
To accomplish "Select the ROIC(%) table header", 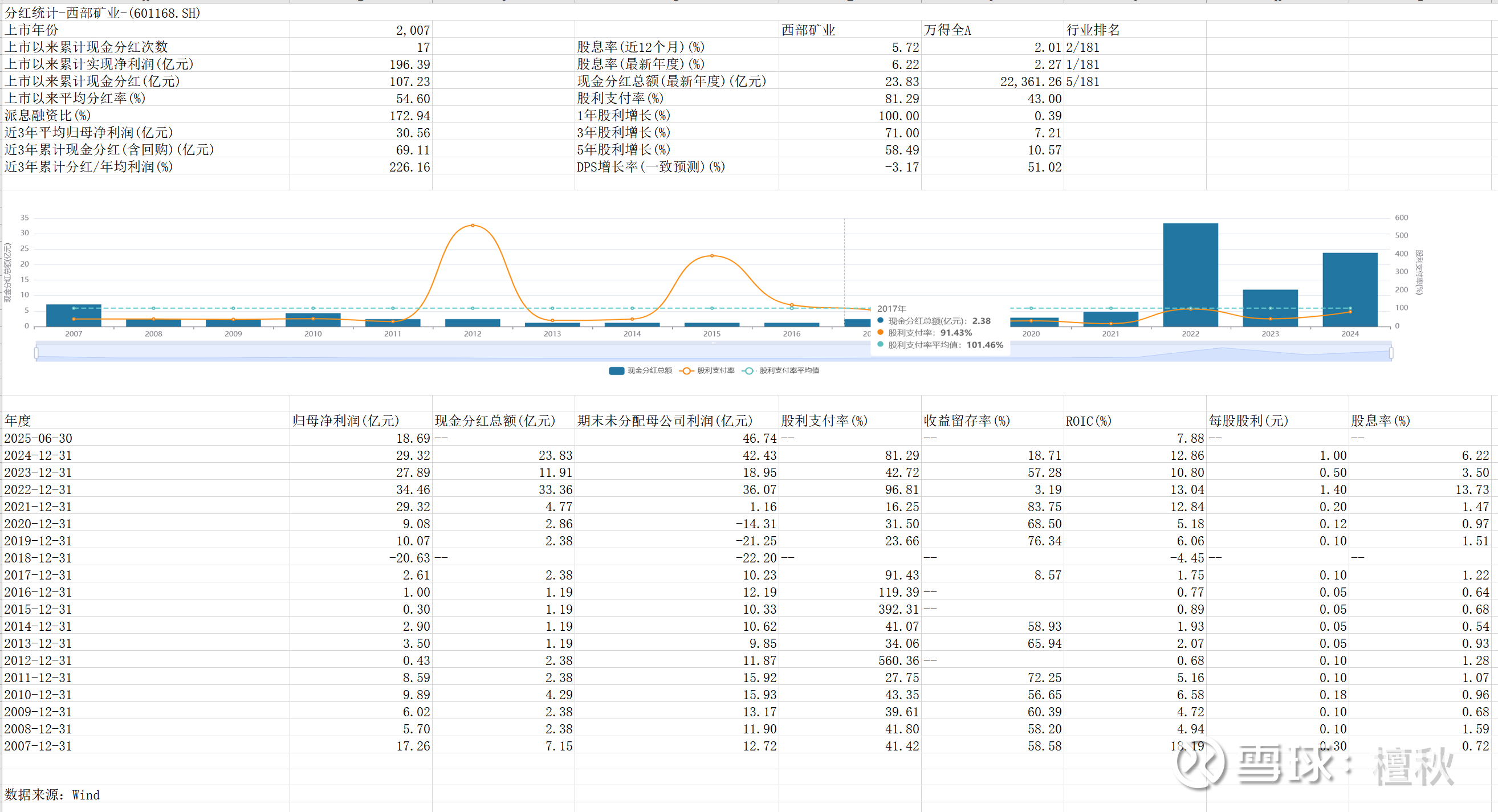I will tap(1134, 420).
